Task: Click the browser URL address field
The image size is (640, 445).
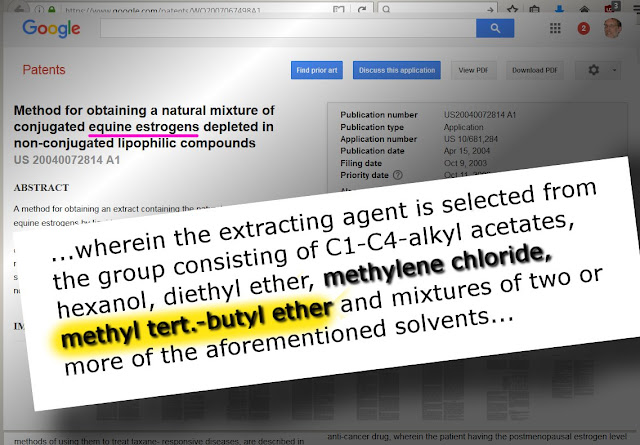Action: (198, 9)
